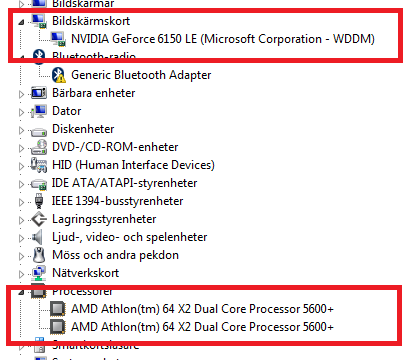
Task: Expand the IDE ATA/ATAPI-styrenheter category
Action: pyautogui.click(x=21, y=184)
